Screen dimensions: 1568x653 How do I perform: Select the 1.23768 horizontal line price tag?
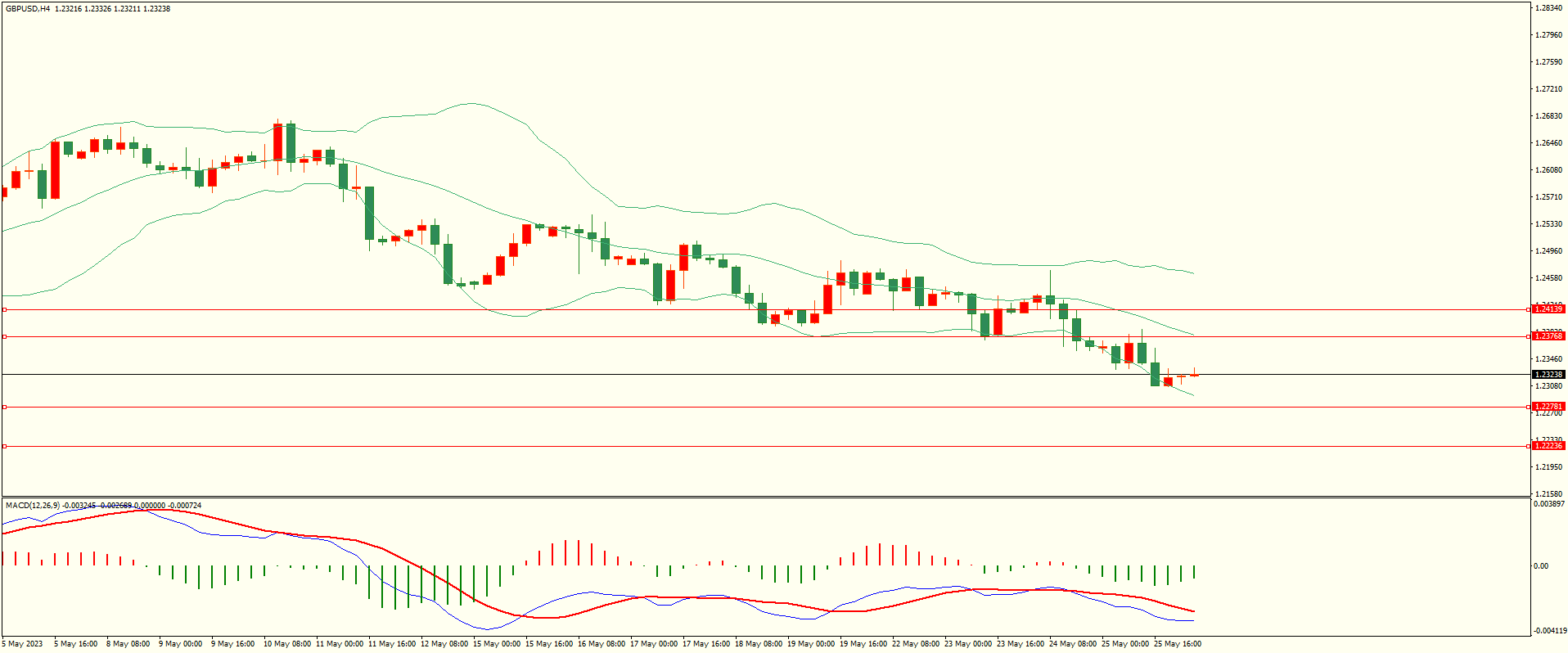tap(1548, 336)
